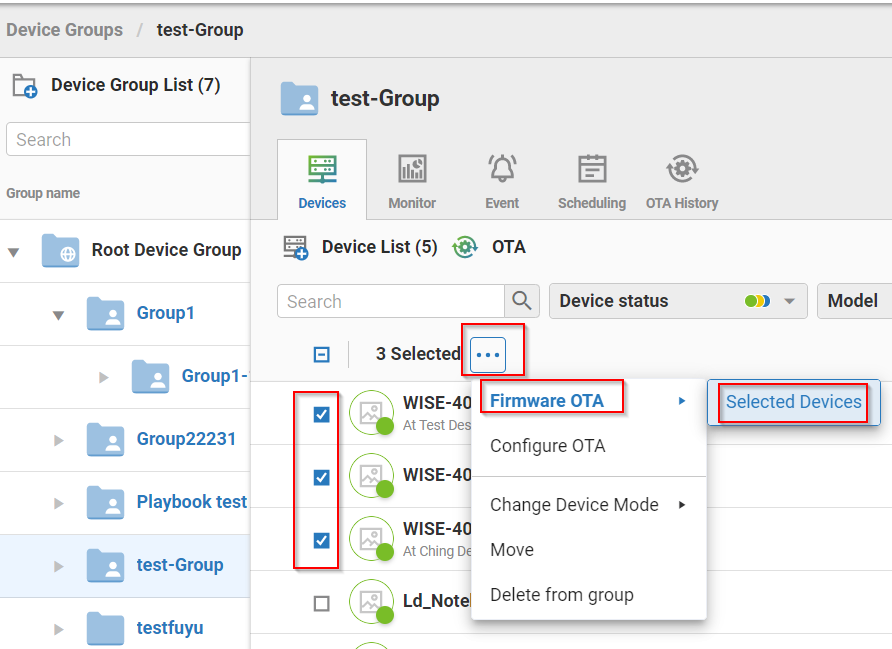Select Delete from group menu item
Viewport: 892px width, 649px height.
coord(561,595)
